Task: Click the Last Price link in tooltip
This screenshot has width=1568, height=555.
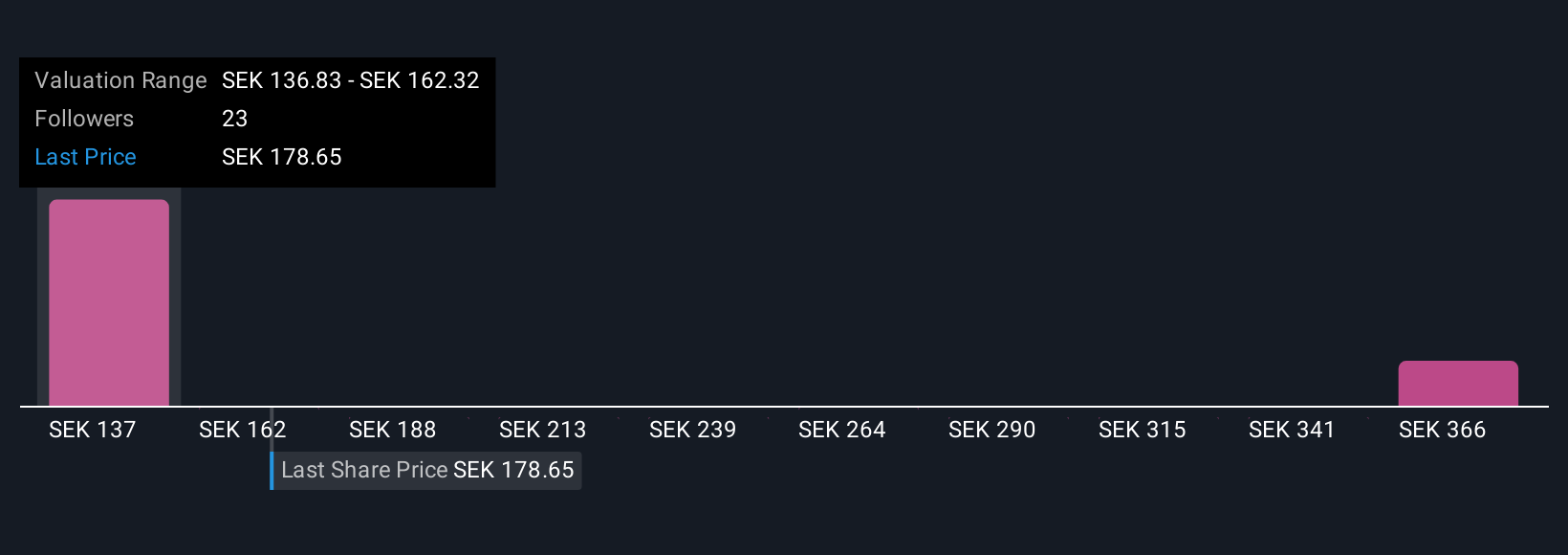Action: 85,157
